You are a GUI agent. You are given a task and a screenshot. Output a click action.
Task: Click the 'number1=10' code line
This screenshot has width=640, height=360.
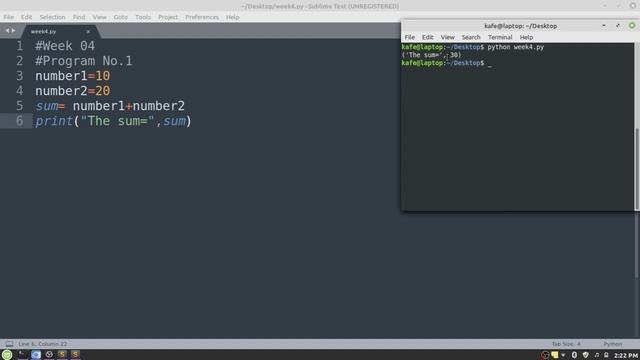(x=73, y=76)
